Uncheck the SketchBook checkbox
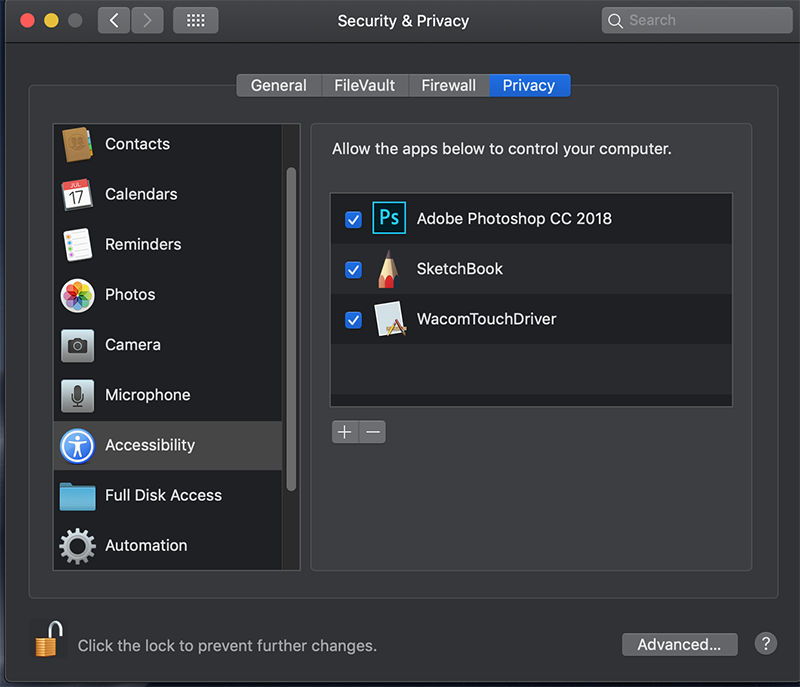 point(353,270)
